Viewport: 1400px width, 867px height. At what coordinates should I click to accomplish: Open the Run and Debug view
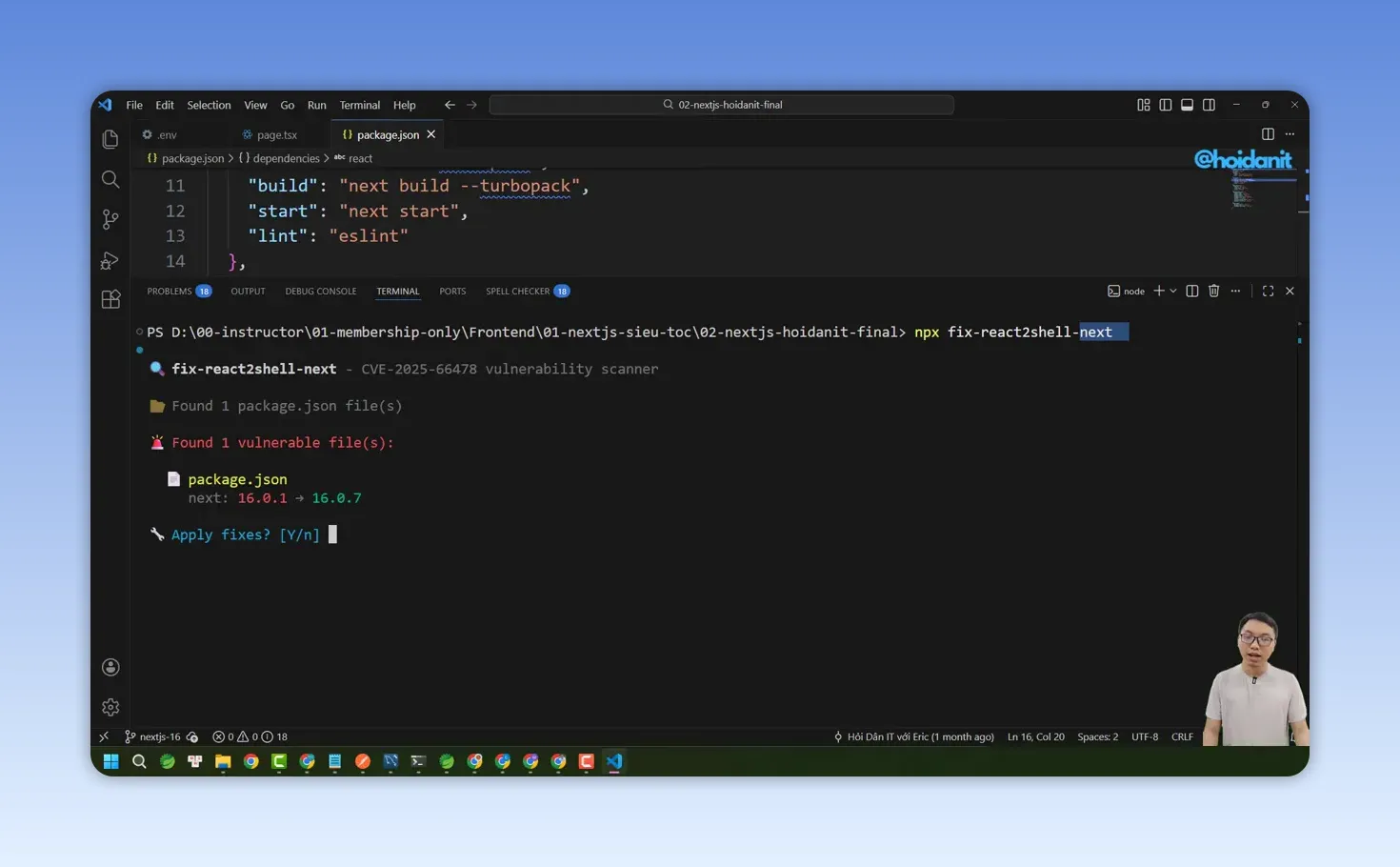click(110, 259)
